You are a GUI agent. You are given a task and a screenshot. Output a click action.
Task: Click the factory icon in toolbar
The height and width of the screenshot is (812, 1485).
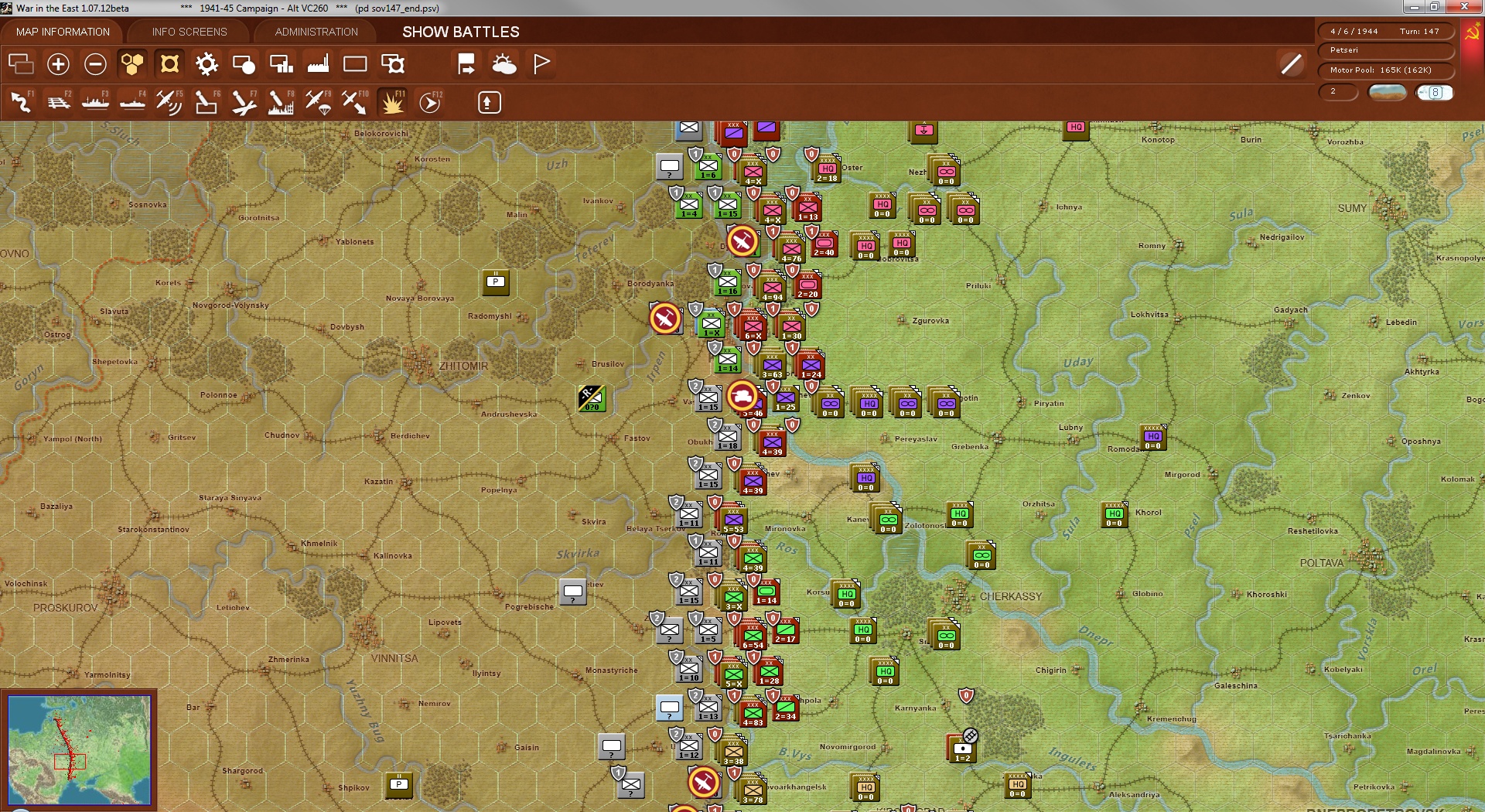[x=318, y=64]
